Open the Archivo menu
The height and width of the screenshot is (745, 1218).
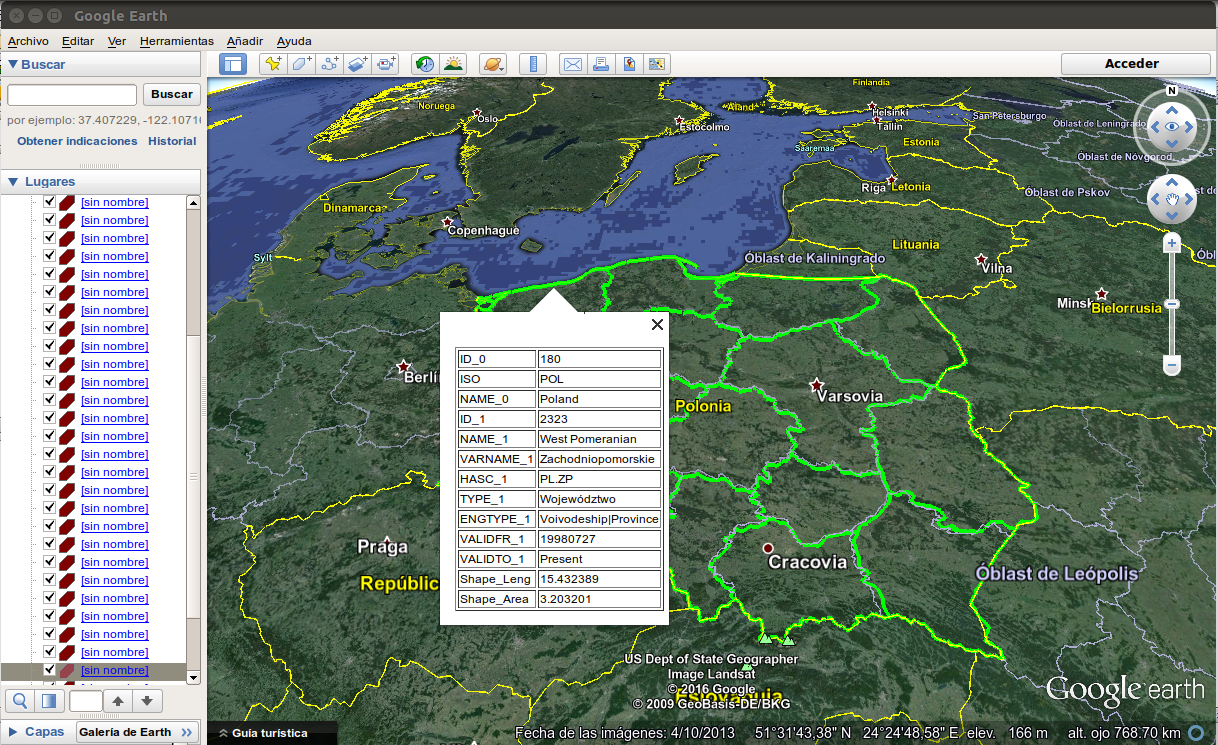pyautogui.click(x=28, y=41)
